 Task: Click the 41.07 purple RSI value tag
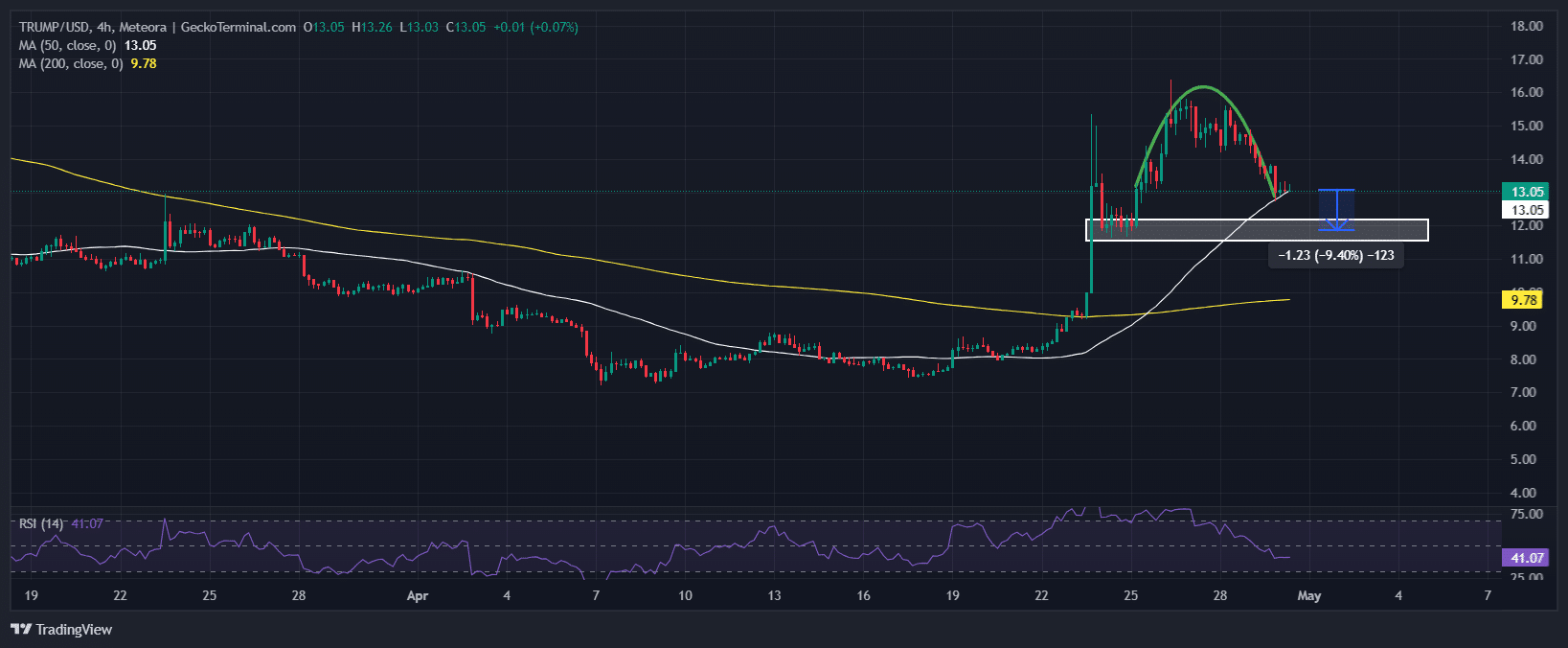1527,558
